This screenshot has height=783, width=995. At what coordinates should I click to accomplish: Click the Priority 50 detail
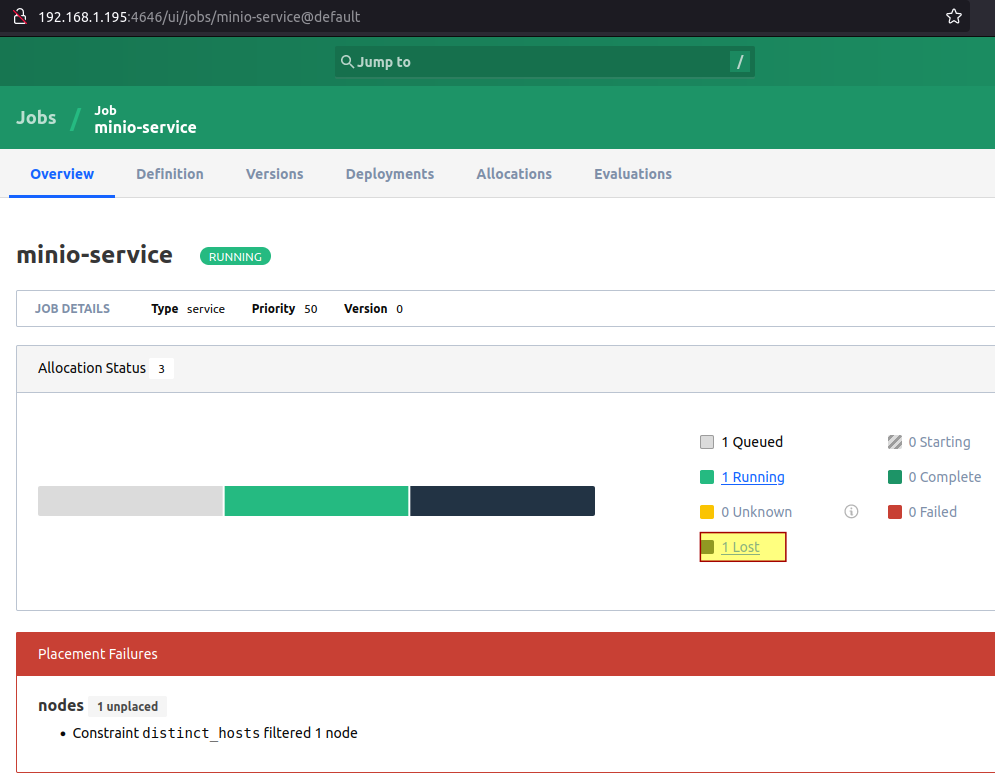pos(284,308)
